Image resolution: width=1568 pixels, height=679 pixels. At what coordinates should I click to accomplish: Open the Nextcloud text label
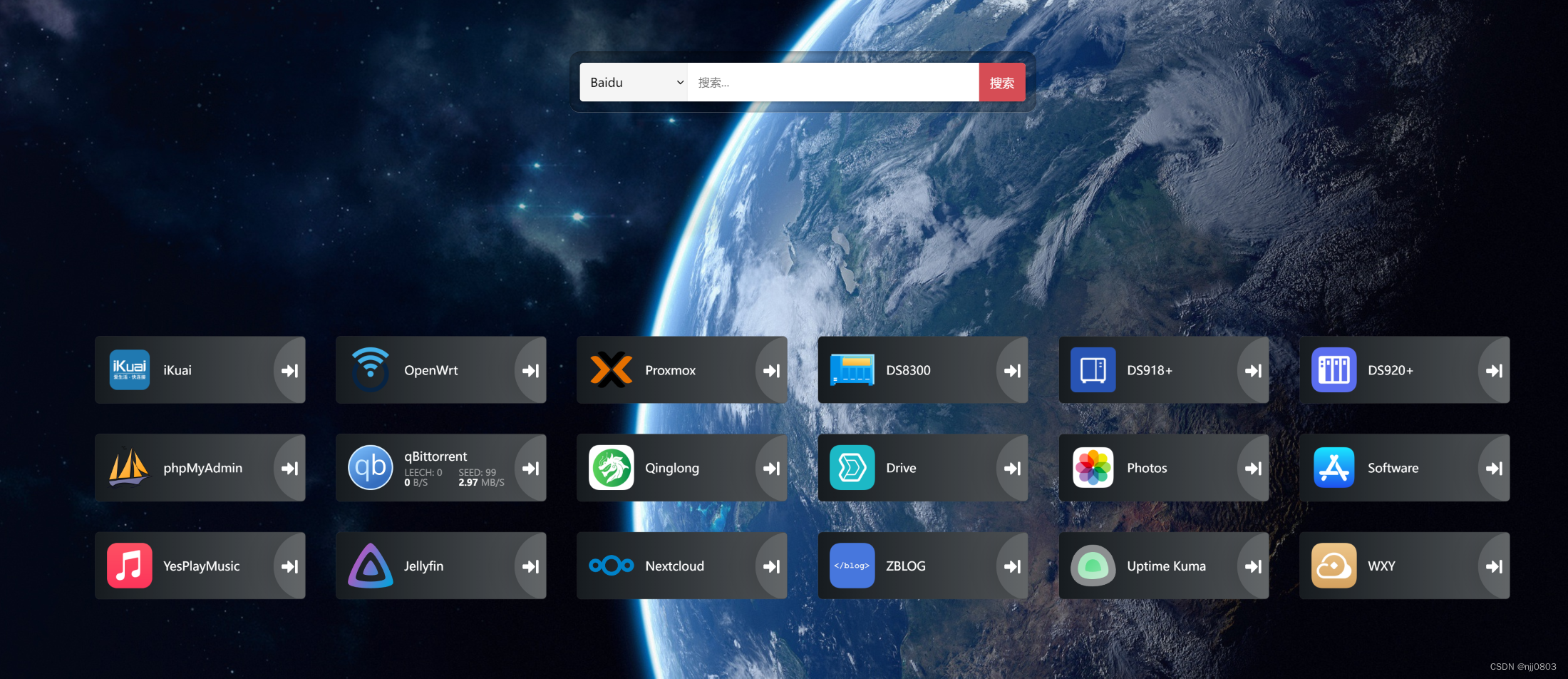click(674, 566)
